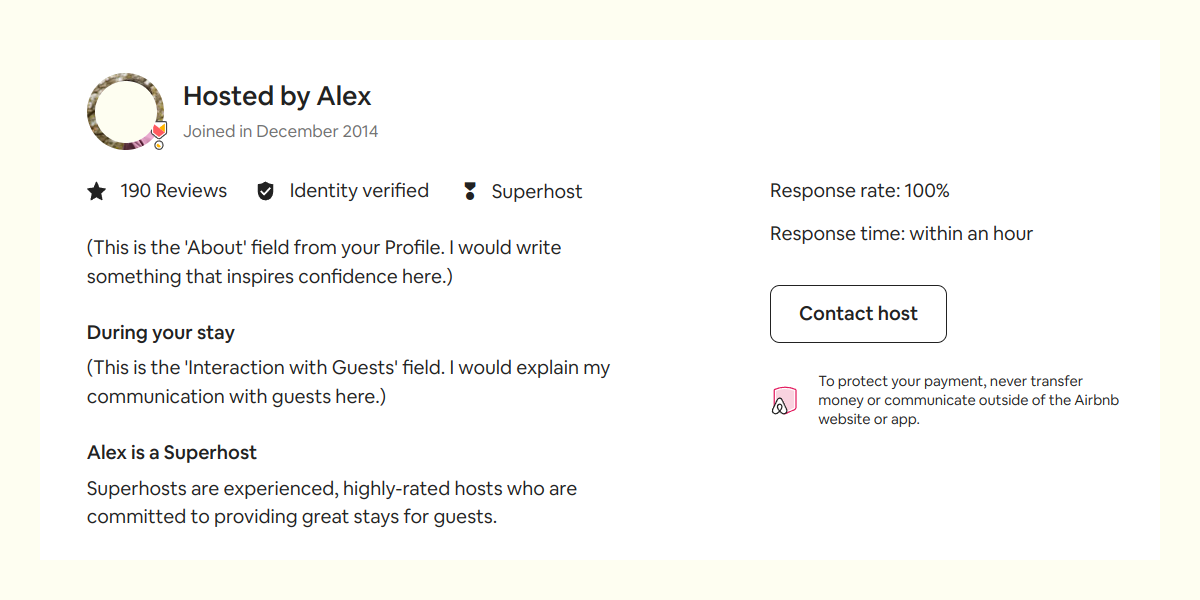
Task: Click the Hosted by Alex heading
Action: click(277, 96)
